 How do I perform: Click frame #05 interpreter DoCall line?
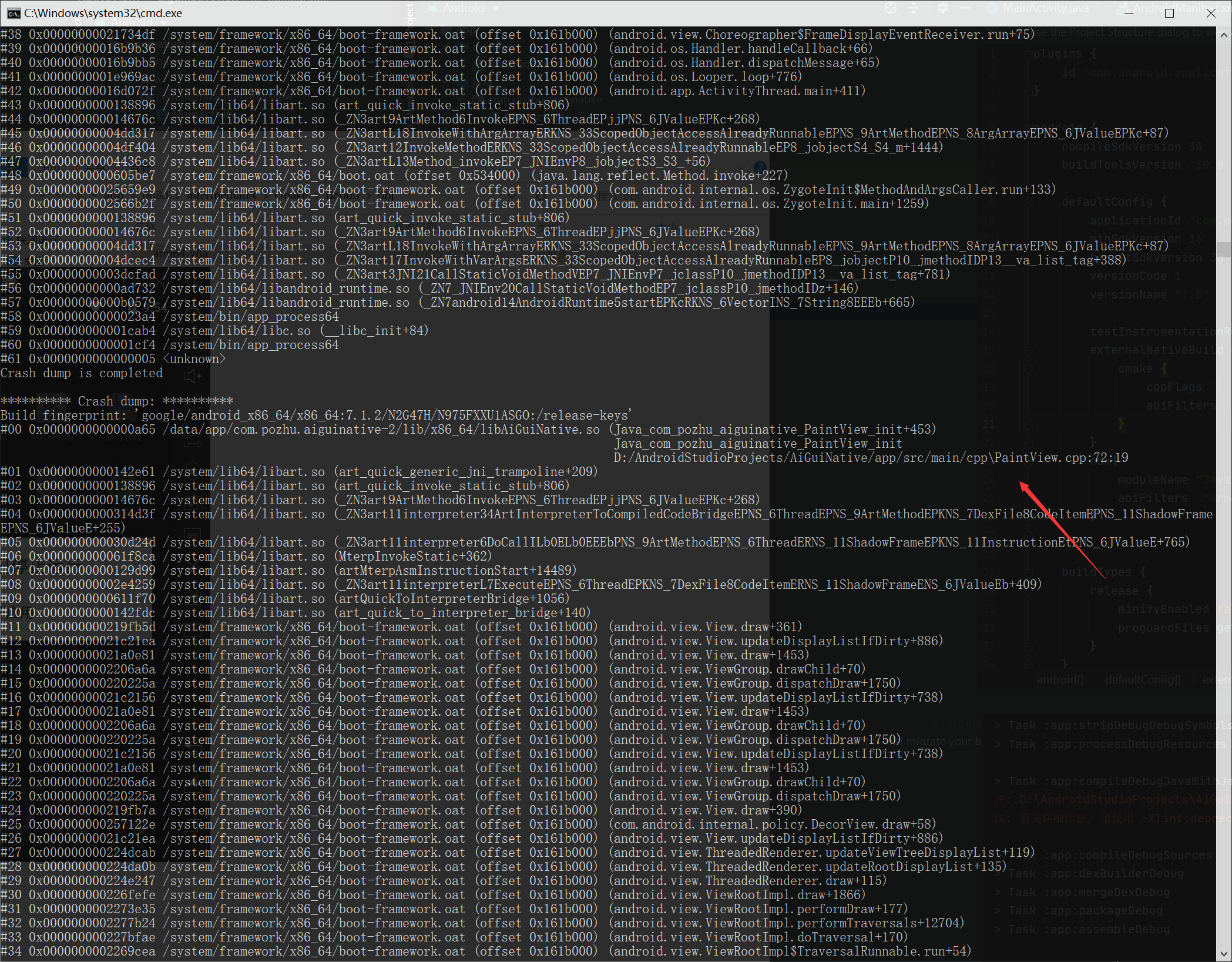point(595,542)
